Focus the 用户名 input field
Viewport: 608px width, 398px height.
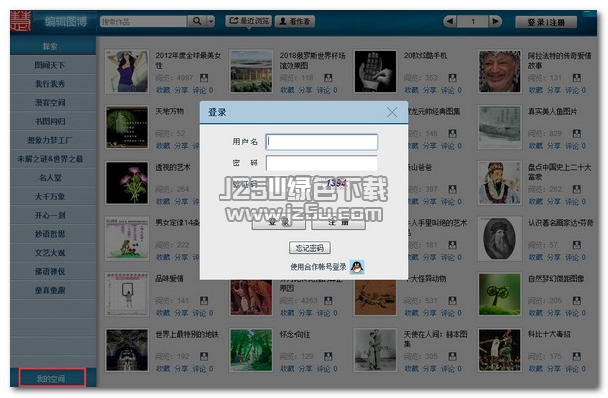pyautogui.click(x=321, y=142)
